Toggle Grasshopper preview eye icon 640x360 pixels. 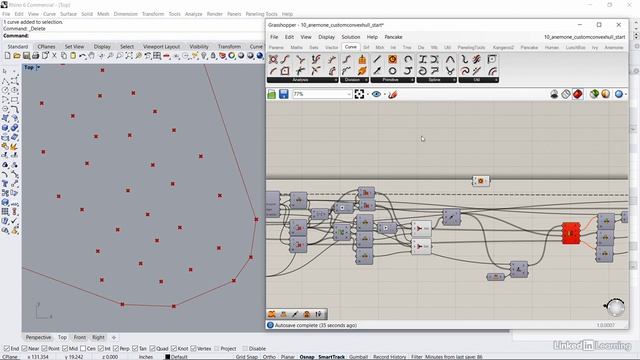click(x=376, y=94)
